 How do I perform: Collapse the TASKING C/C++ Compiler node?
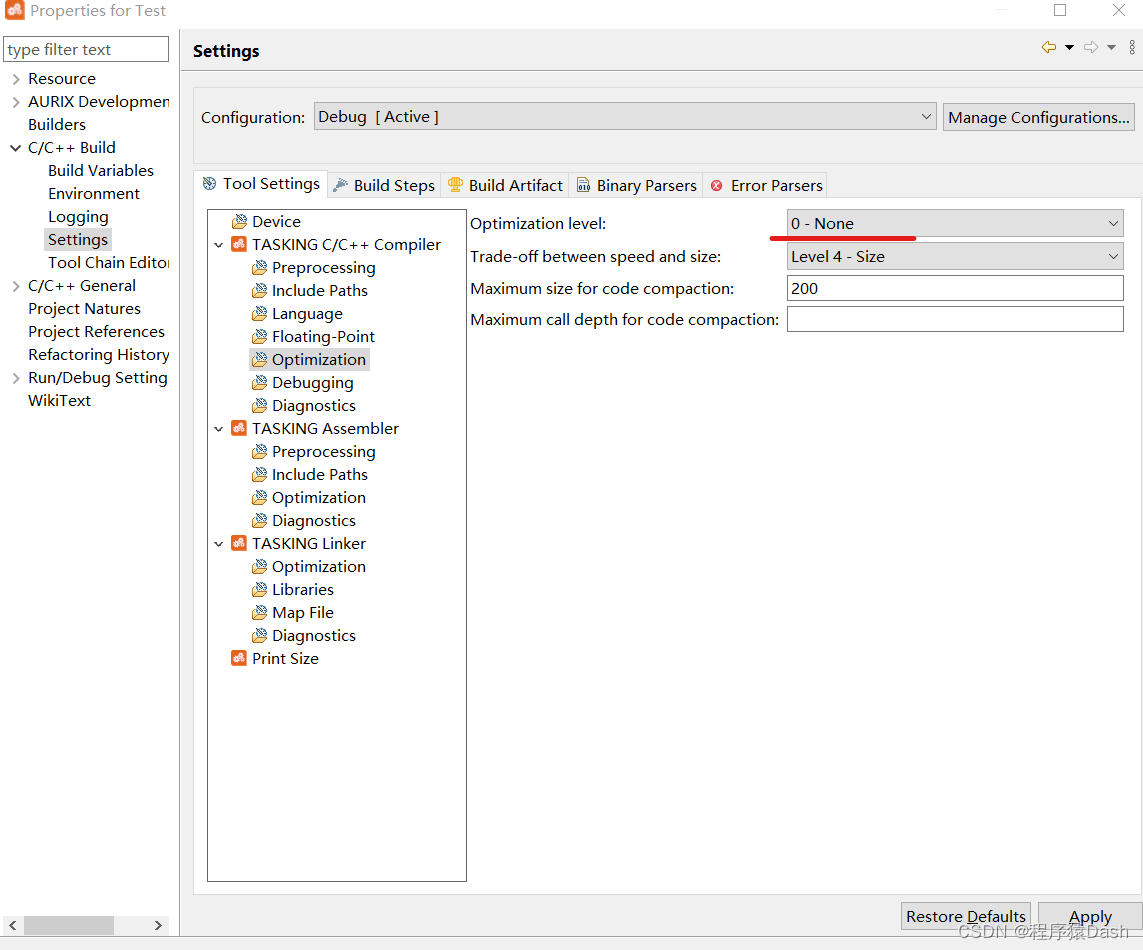pyautogui.click(x=218, y=245)
